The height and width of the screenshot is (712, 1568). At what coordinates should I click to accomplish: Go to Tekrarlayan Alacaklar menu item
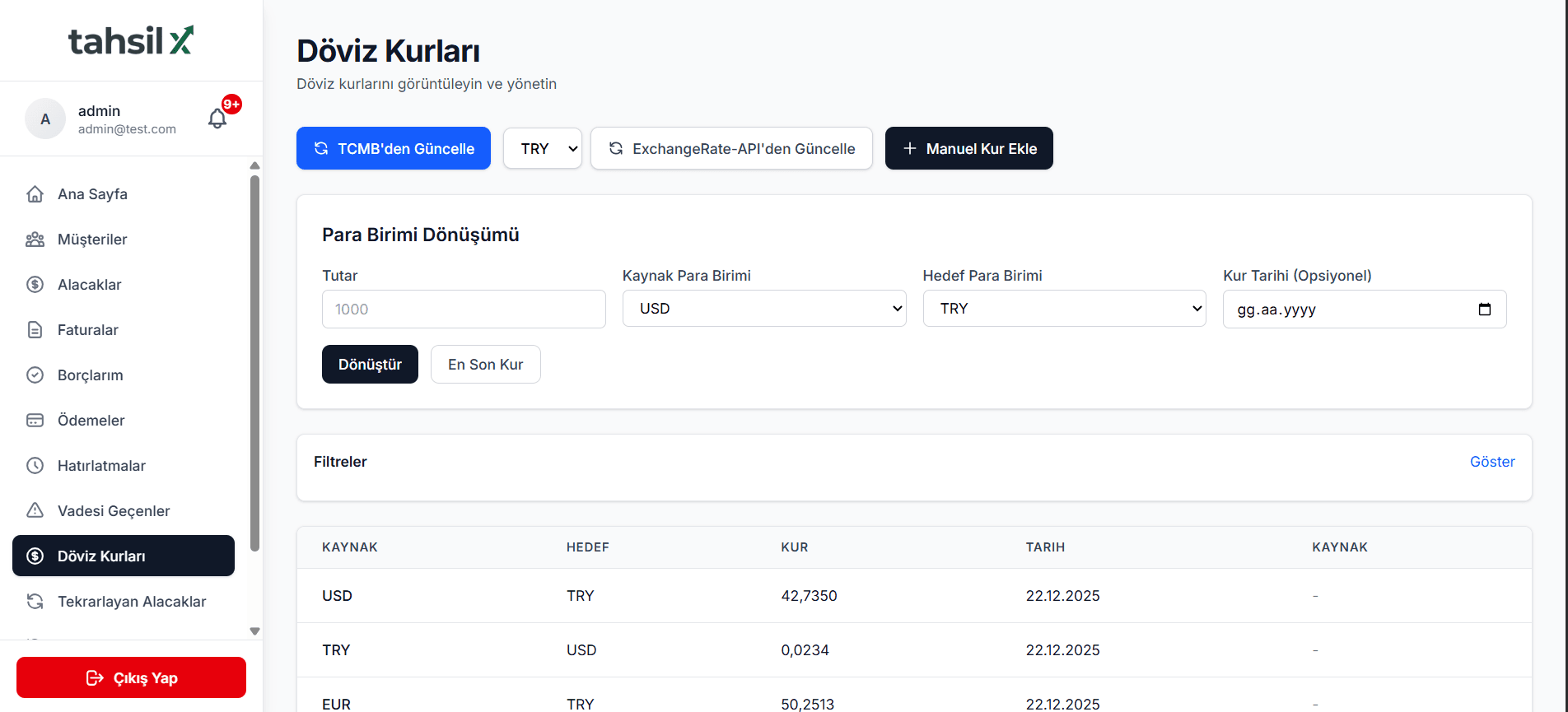click(x=132, y=602)
